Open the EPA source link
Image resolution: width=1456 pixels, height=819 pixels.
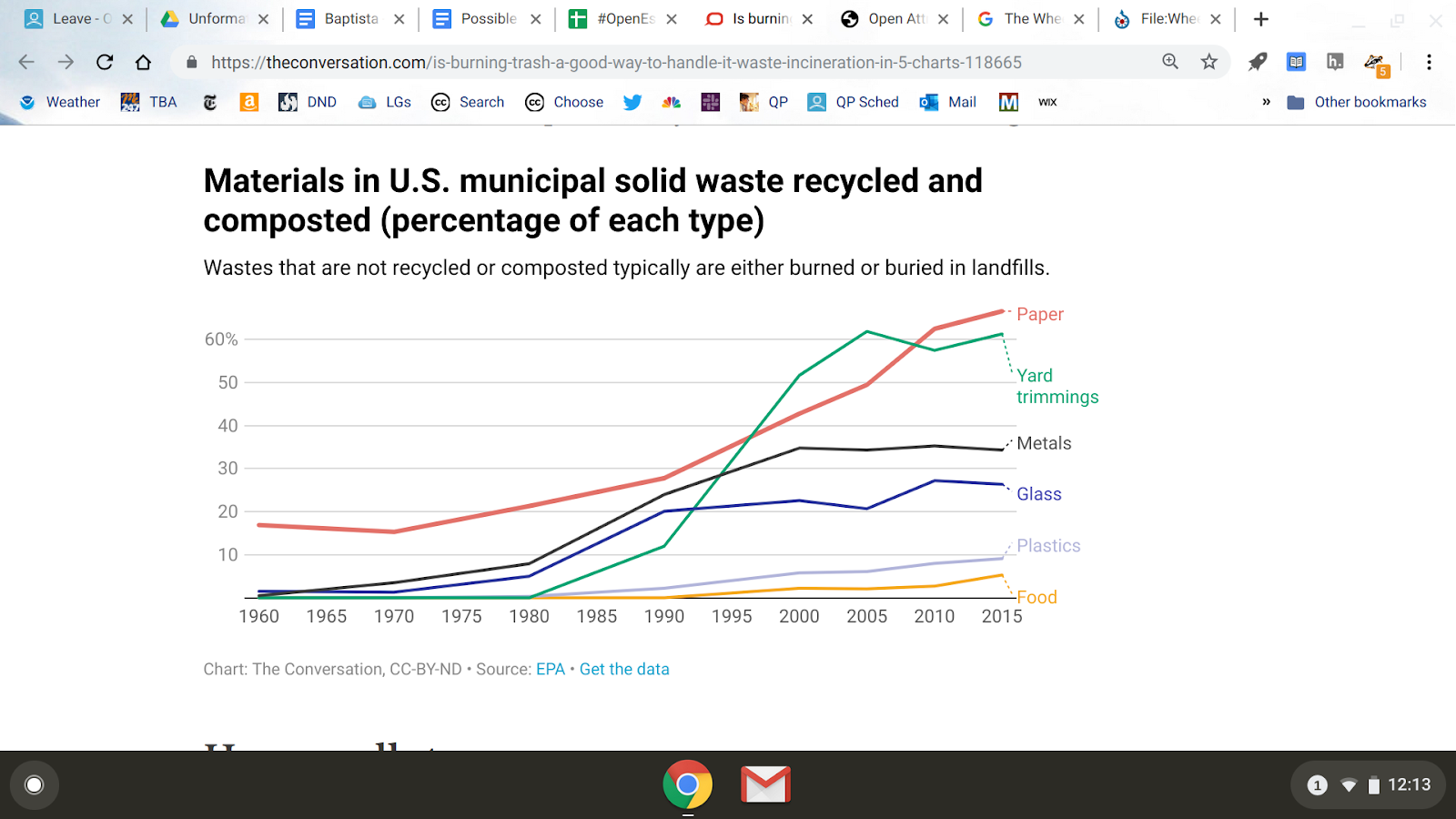pos(551,669)
